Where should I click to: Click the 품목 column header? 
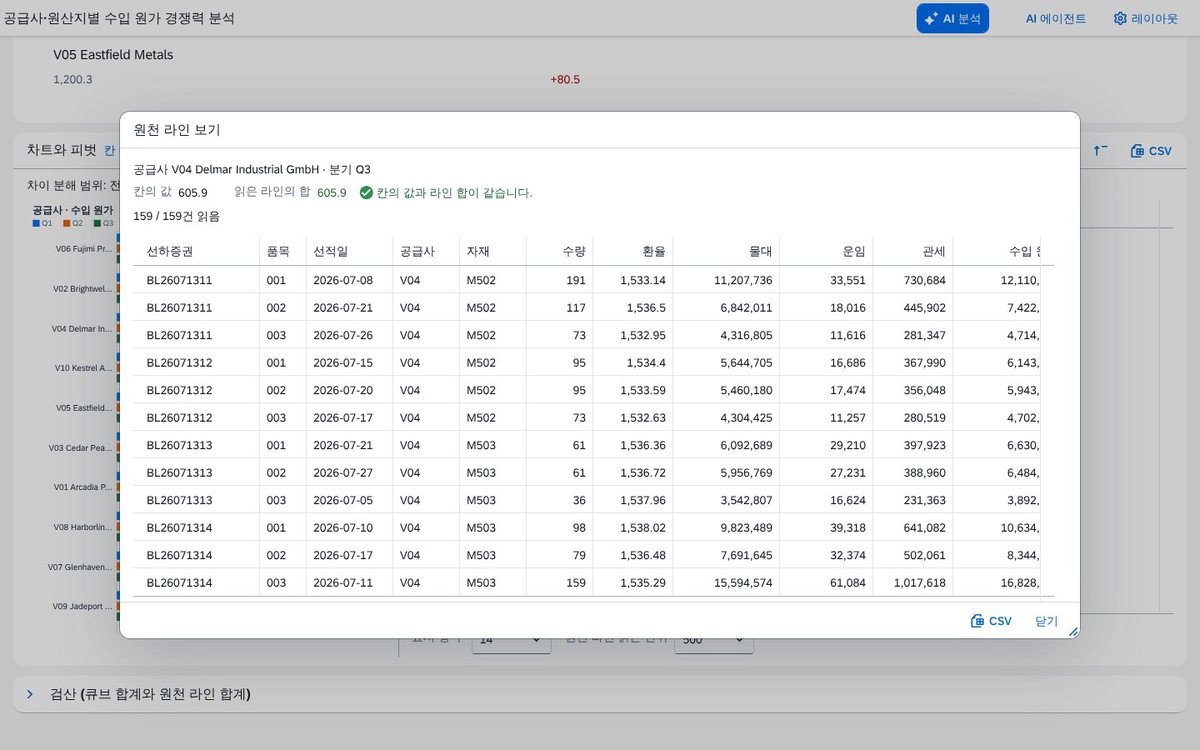[x=283, y=252]
